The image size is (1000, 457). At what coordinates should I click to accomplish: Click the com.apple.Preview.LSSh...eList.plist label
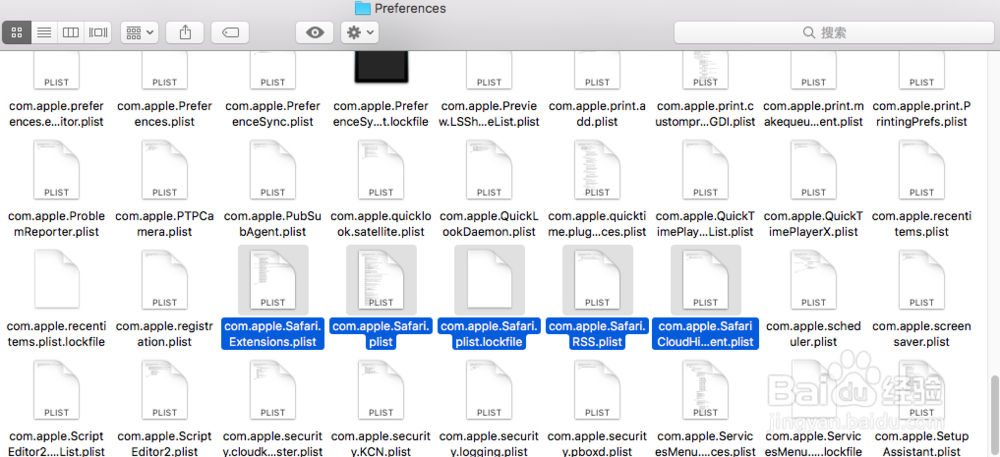(489, 113)
